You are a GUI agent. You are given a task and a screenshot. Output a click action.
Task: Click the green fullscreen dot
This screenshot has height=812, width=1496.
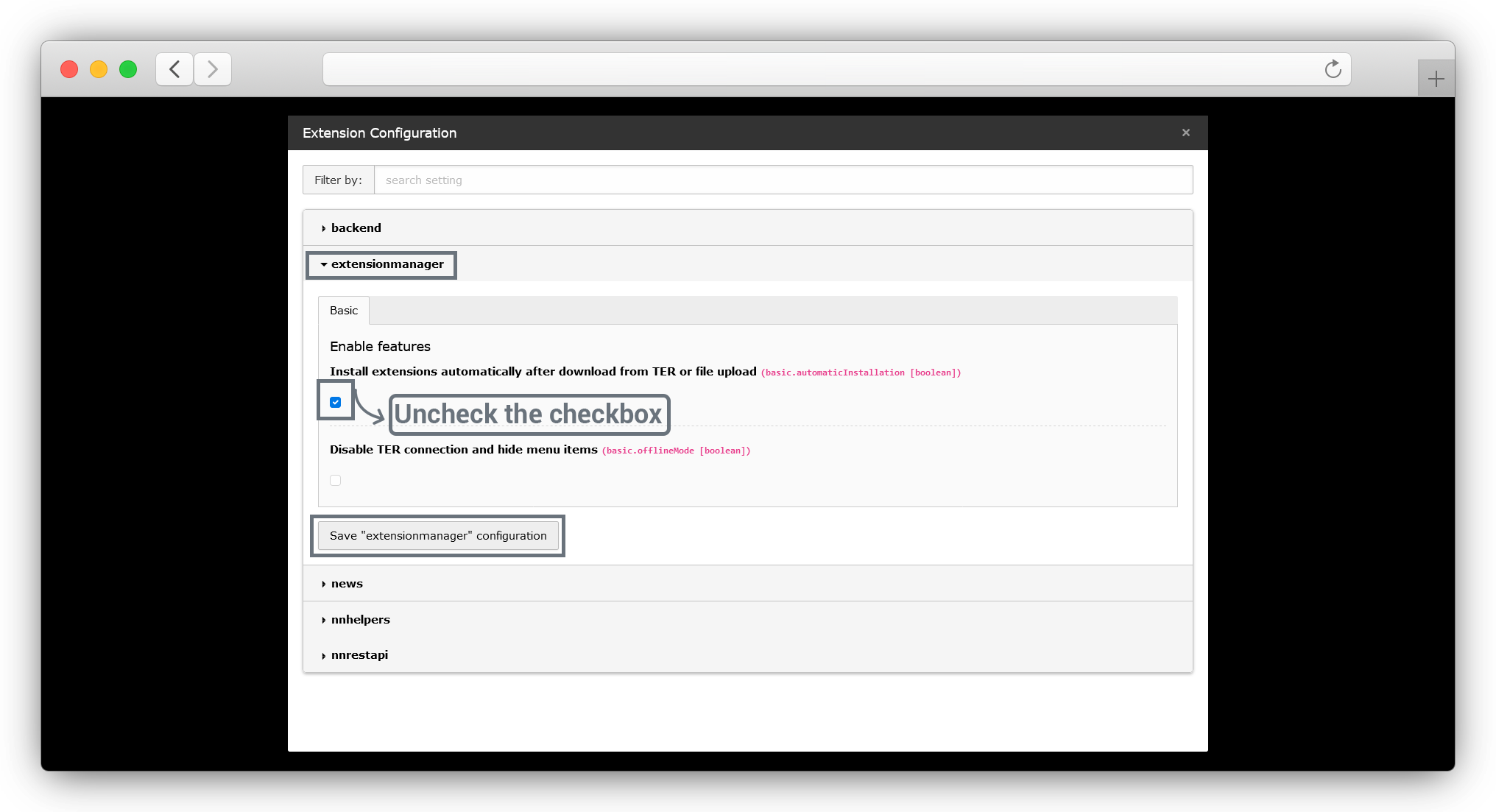[128, 69]
